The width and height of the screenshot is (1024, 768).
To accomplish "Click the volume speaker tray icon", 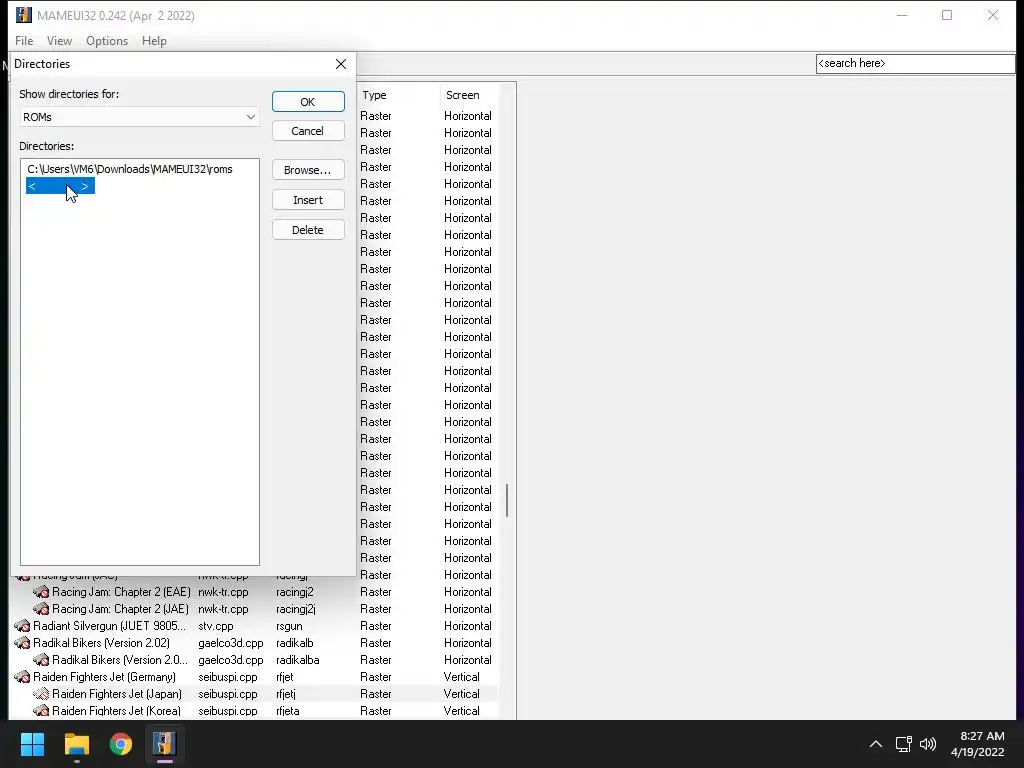I will 928,744.
